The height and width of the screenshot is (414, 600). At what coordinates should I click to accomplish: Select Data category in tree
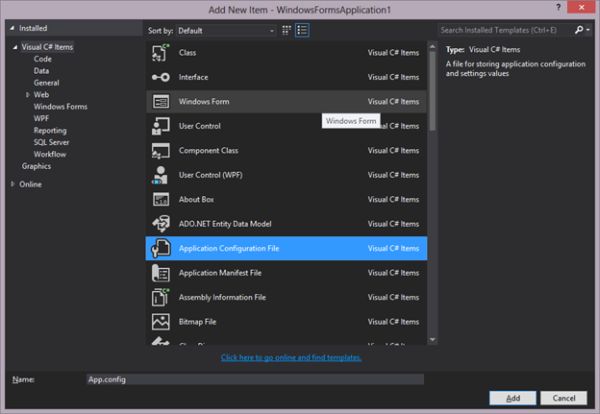pos(41,71)
